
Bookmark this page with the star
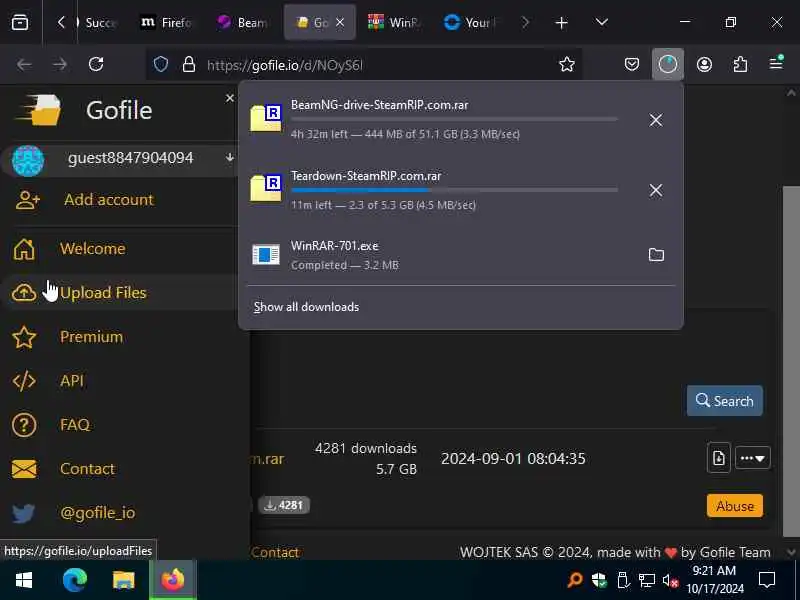click(x=567, y=64)
